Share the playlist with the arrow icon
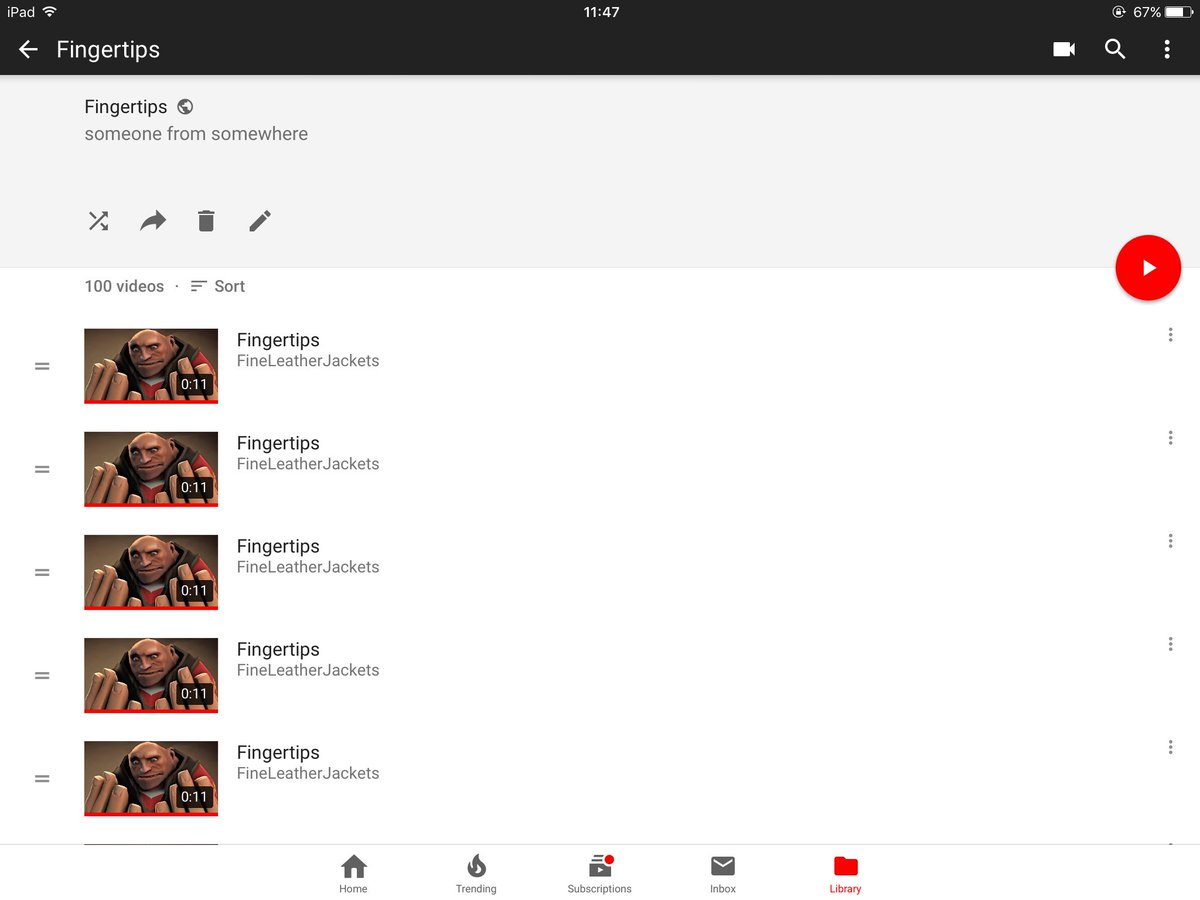 pos(152,221)
